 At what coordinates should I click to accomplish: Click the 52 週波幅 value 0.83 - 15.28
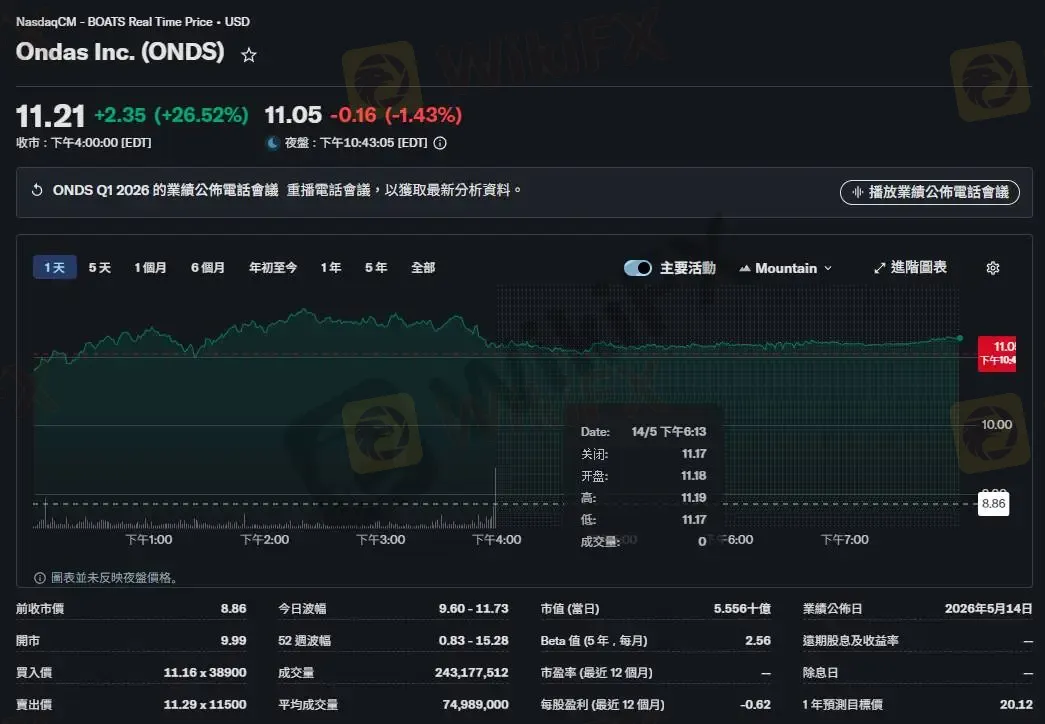coord(473,641)
